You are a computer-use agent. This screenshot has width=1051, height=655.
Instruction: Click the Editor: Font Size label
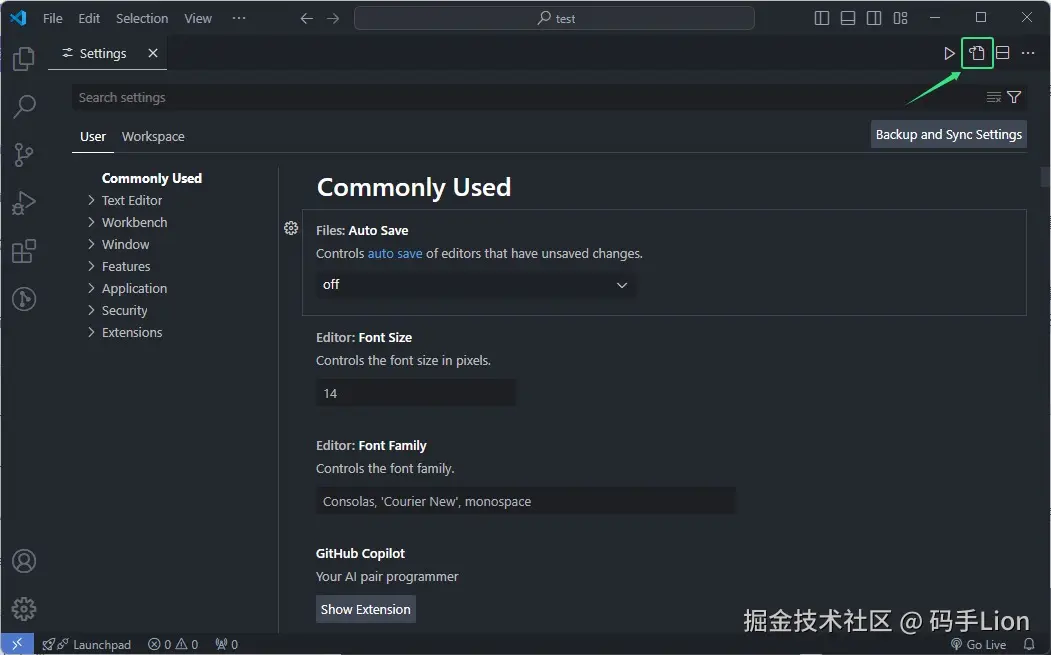(364, 337)
